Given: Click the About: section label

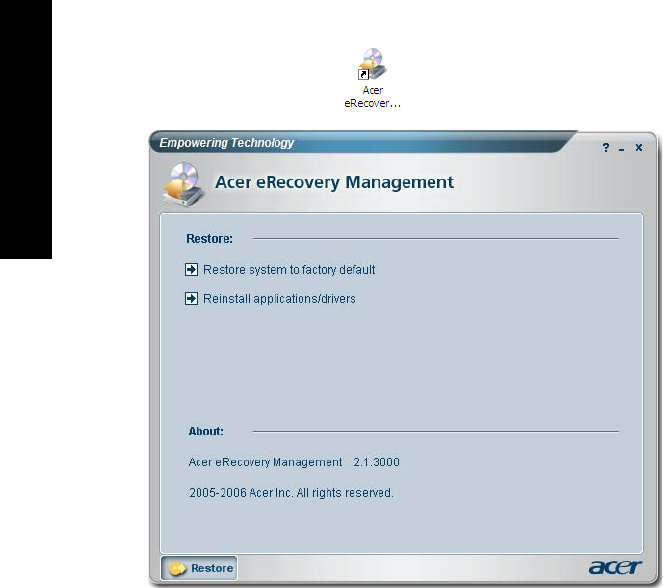Looking at the screenshot, I should 206,431.
